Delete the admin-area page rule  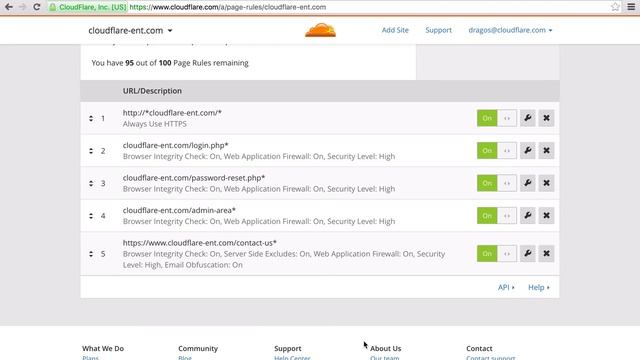(x=546, y=216)
